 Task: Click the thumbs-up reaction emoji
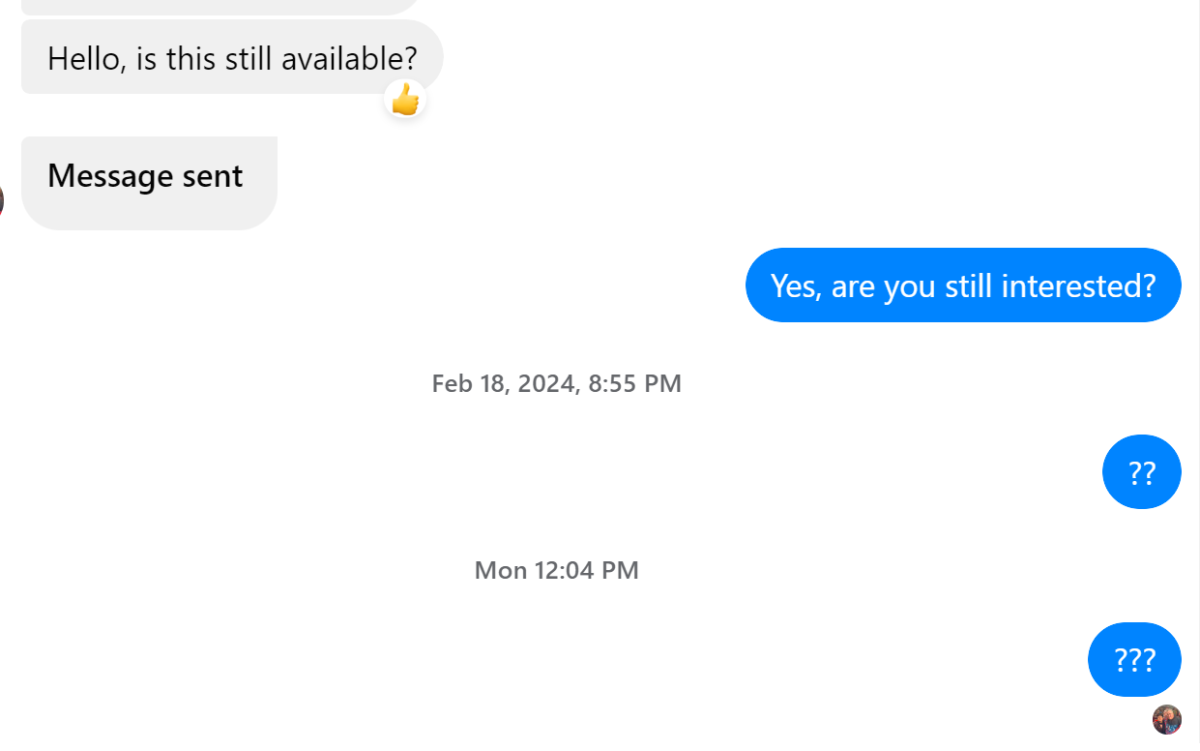(405, 99)
